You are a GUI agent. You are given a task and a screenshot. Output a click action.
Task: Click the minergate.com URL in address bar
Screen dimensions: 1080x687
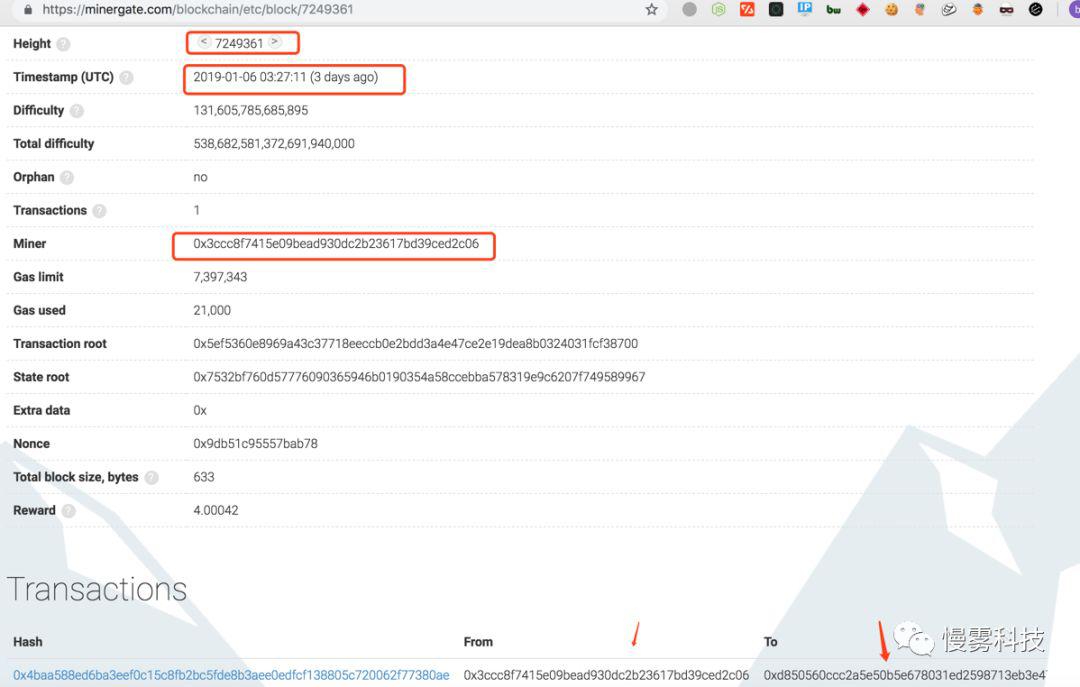pyautogui.click(x=198, y=10)
